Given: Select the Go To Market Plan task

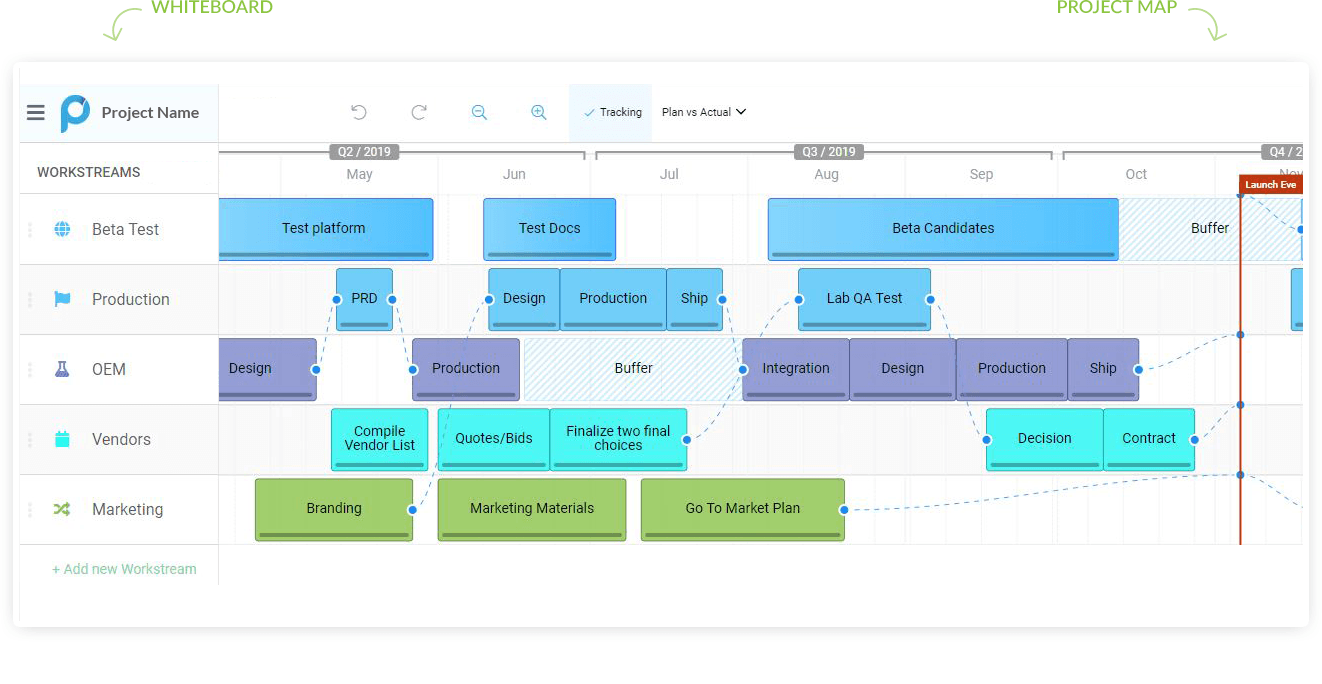Looking at the screenshot, I should point(743,509).
